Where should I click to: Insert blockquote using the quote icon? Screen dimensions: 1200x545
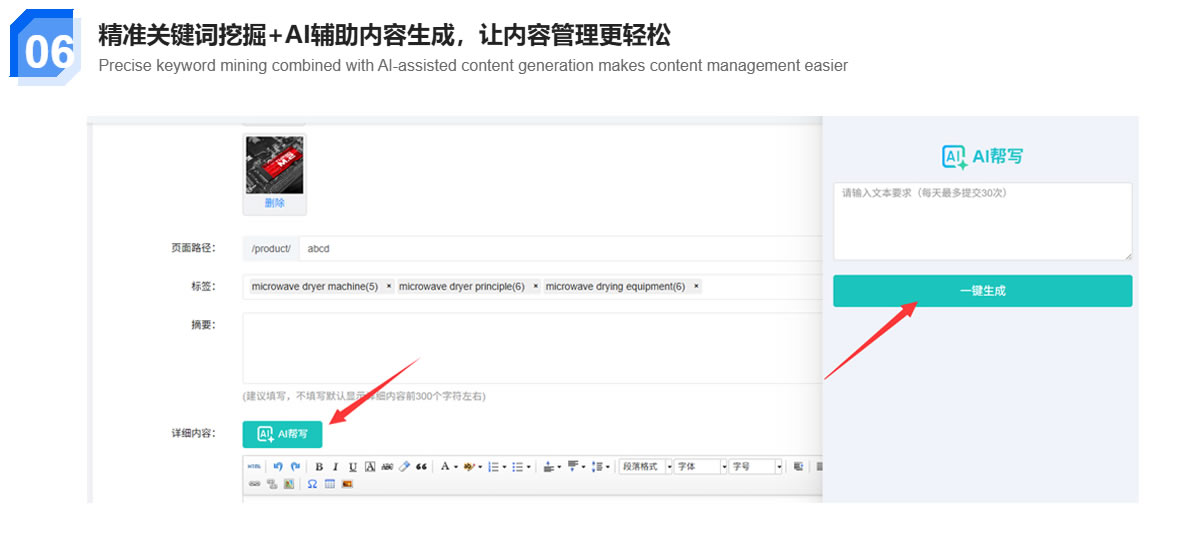(421, 467)
